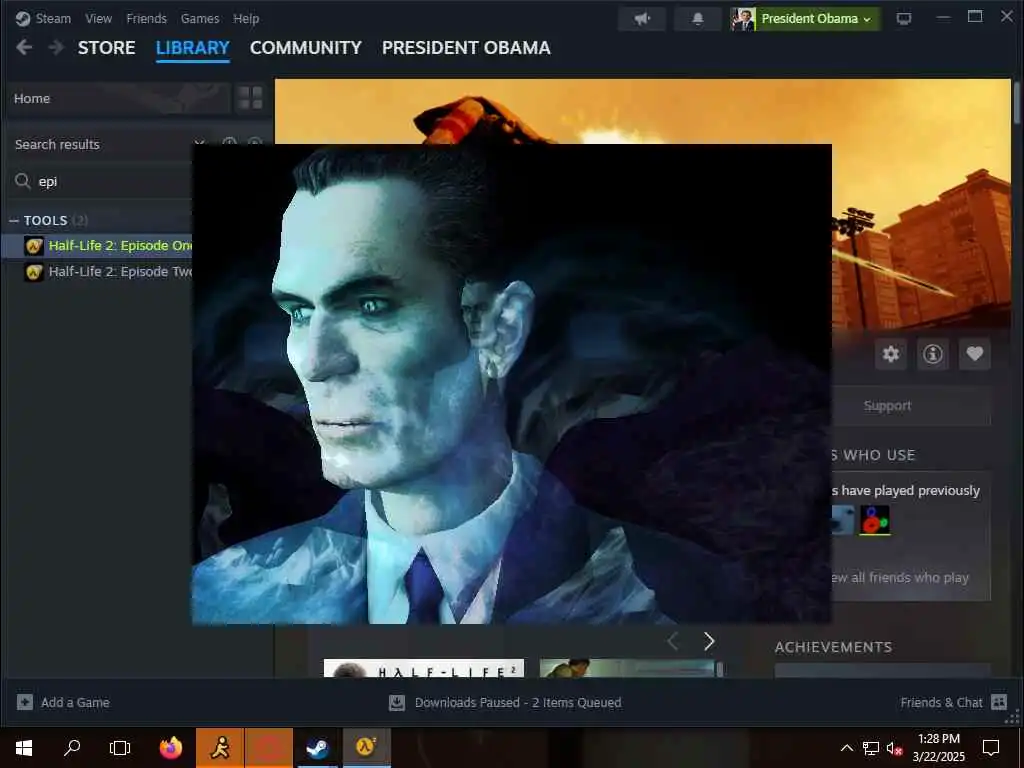Switch to Steam on the taskbar
The width and height of the screenshot is (1024, 768).
317,748
